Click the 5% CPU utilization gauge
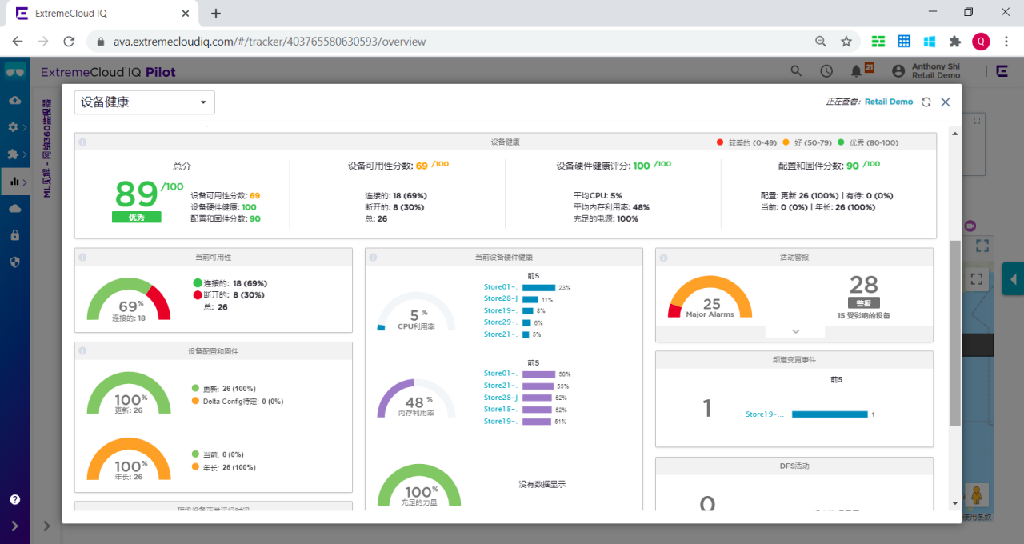1024x544 pixels. coord(416,311)
